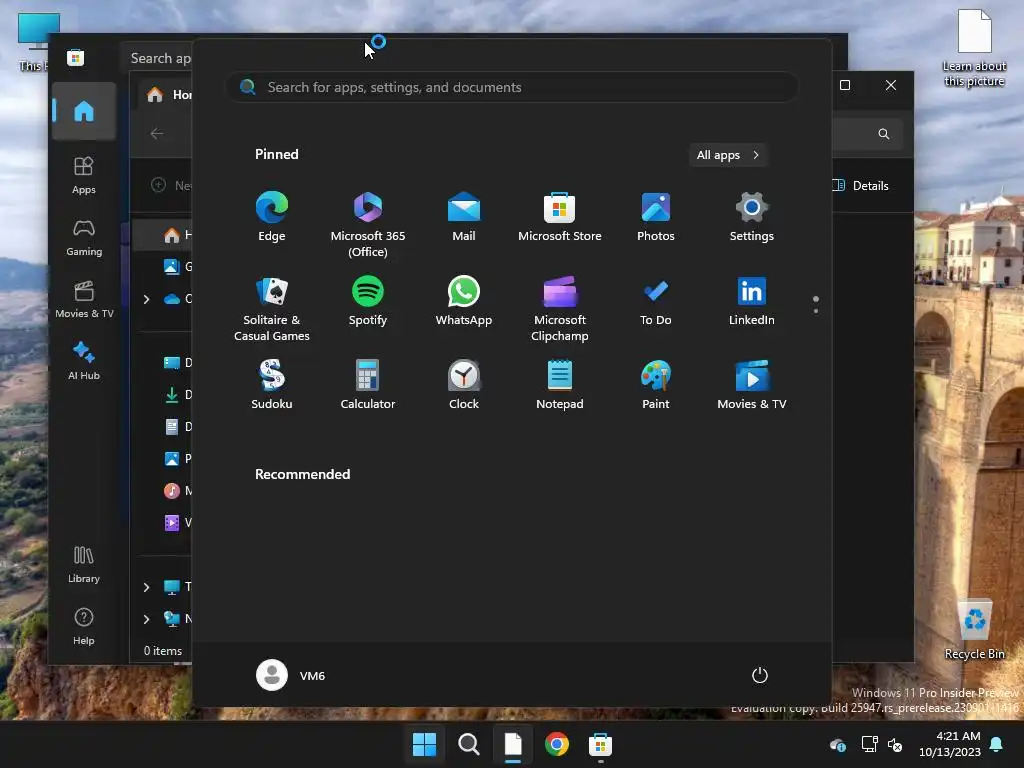The height and width of the screenshot is (768, 1024).
Task: Open AI Hub in Microsoft Store
Action: tap(84, 360)
